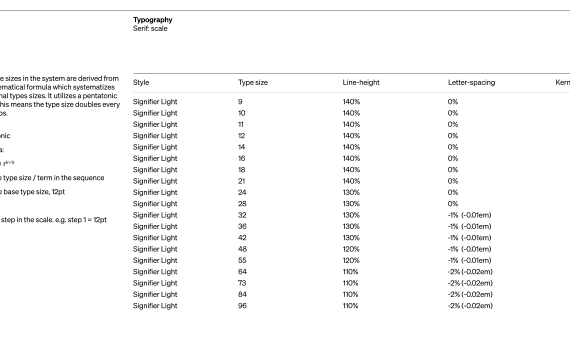Click the partially visible Kern column header

pyautogui.click(x=563, y=83)
